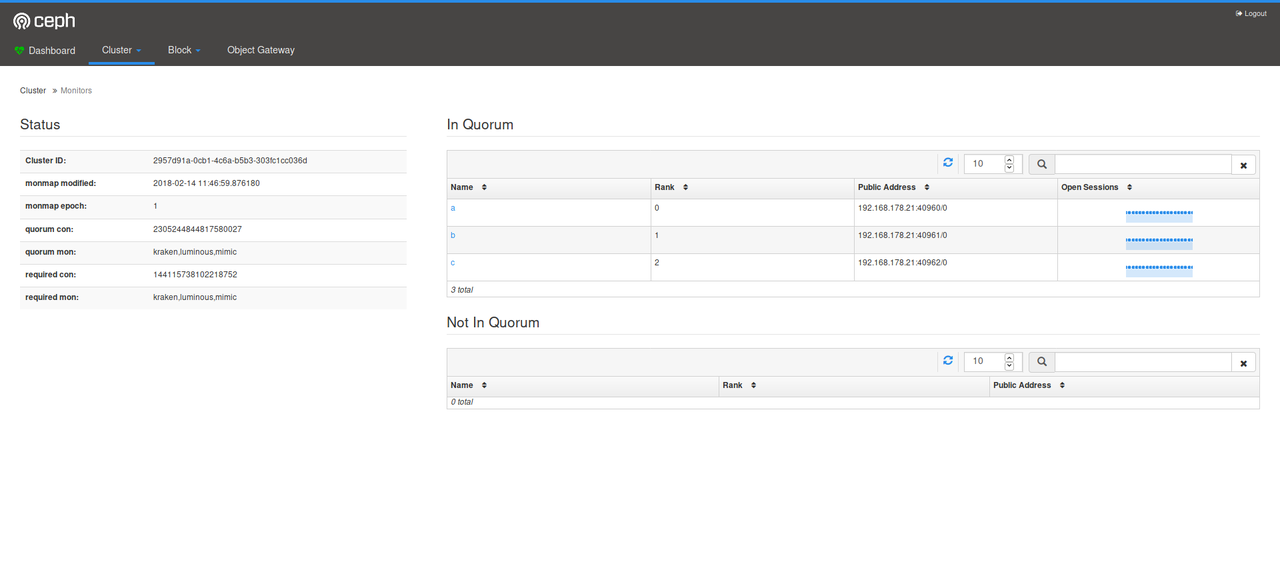Open monitor a details link
The height and width of the screenshot is (588, 1280).
[453, 208]
